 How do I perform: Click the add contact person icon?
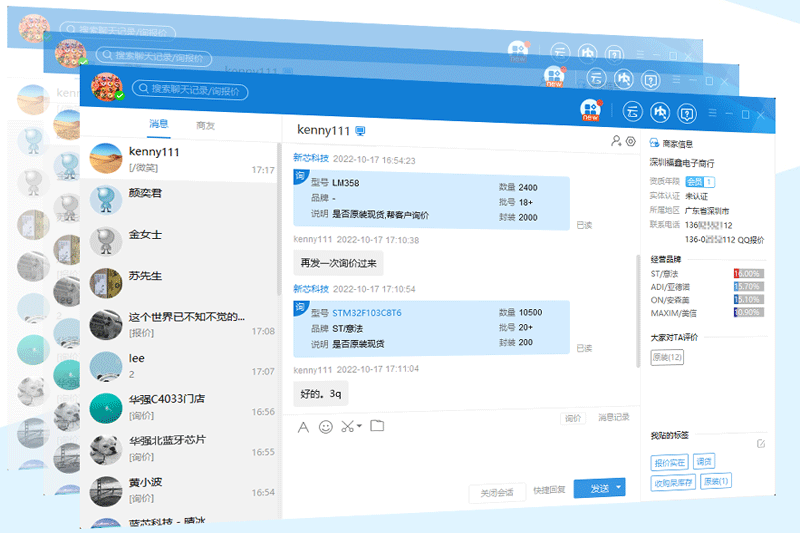pyautogui.click(x=616, y=142)
